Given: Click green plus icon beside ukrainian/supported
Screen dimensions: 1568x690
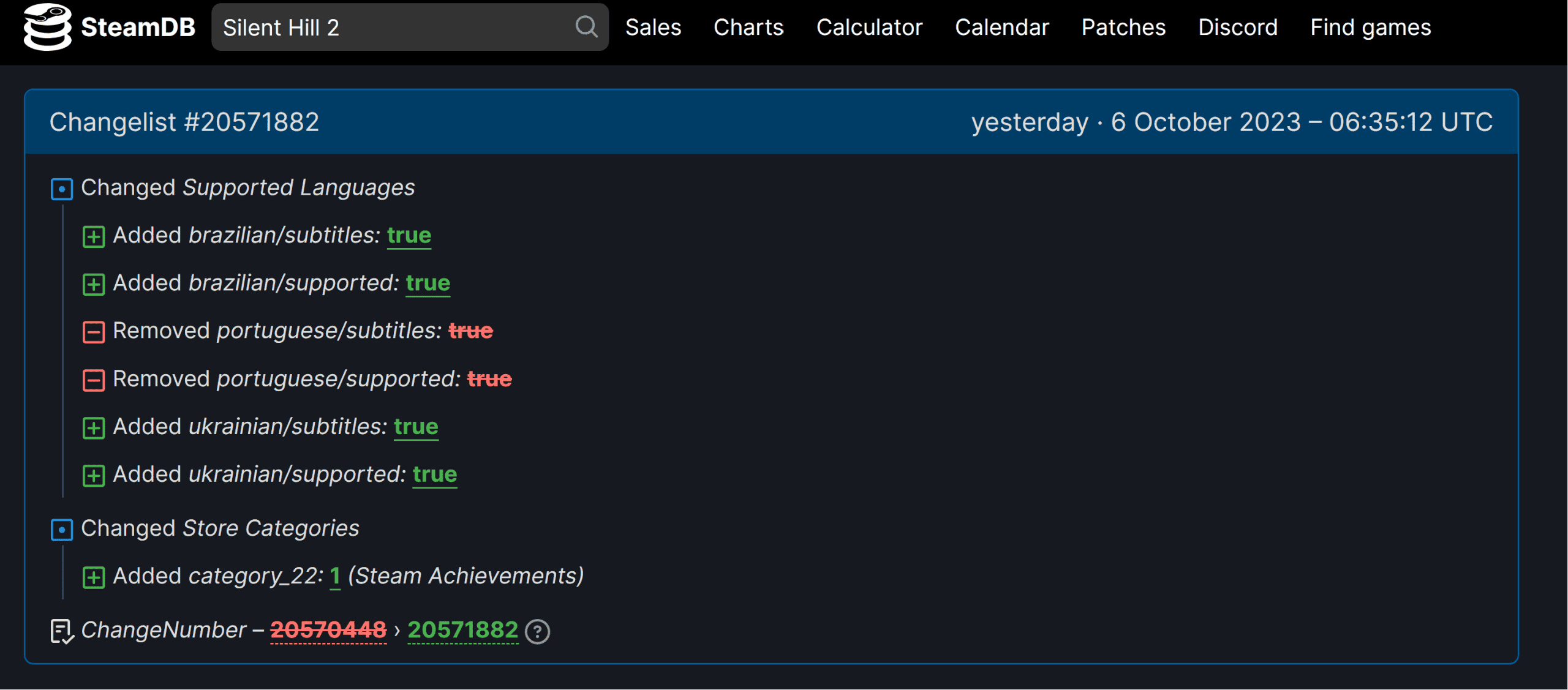Looking at the screenshot, I should [x=94, y=476].
